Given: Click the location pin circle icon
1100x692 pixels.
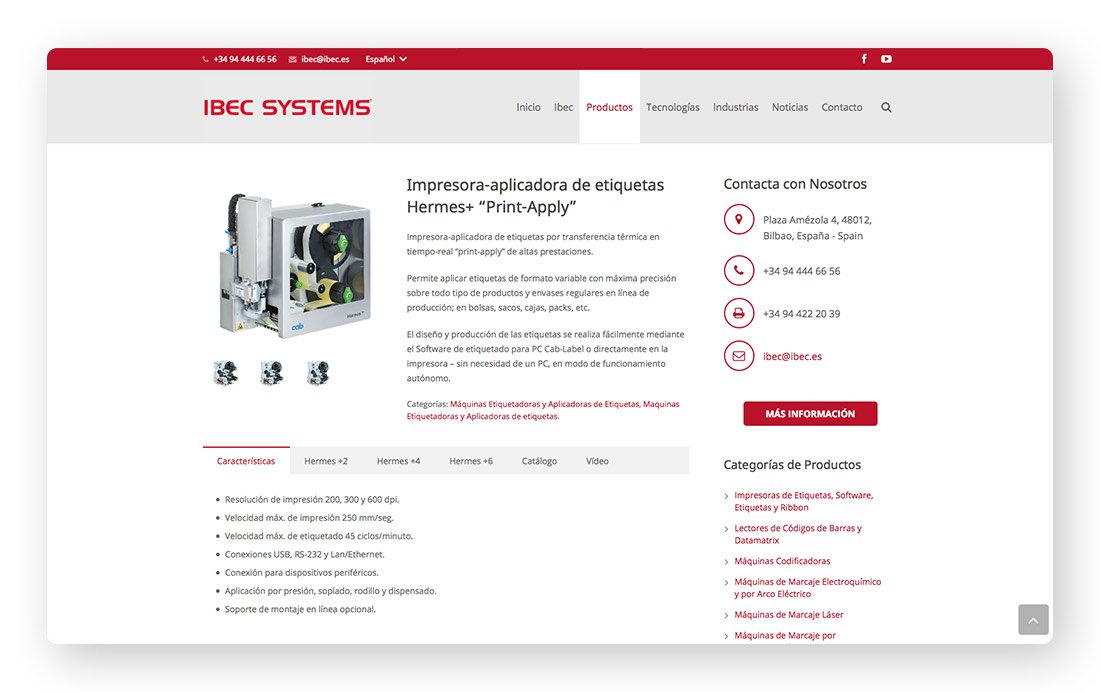Looking at the screenshot, I should click(739, 220).
